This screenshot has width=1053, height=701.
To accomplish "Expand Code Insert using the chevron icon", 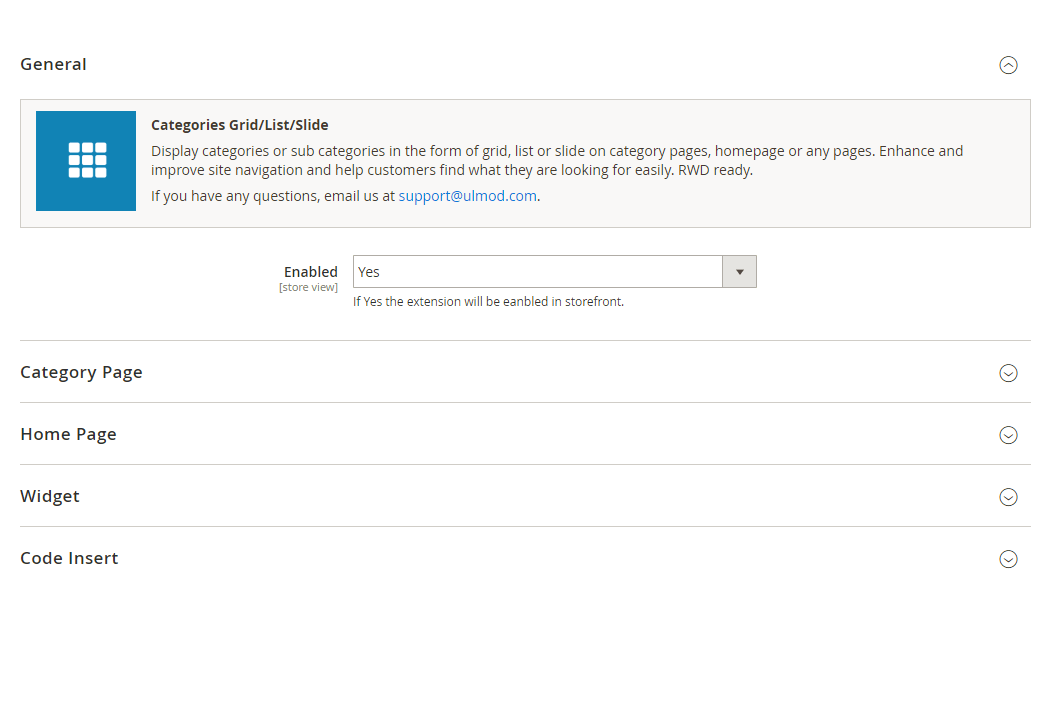I will (1008, 559).
